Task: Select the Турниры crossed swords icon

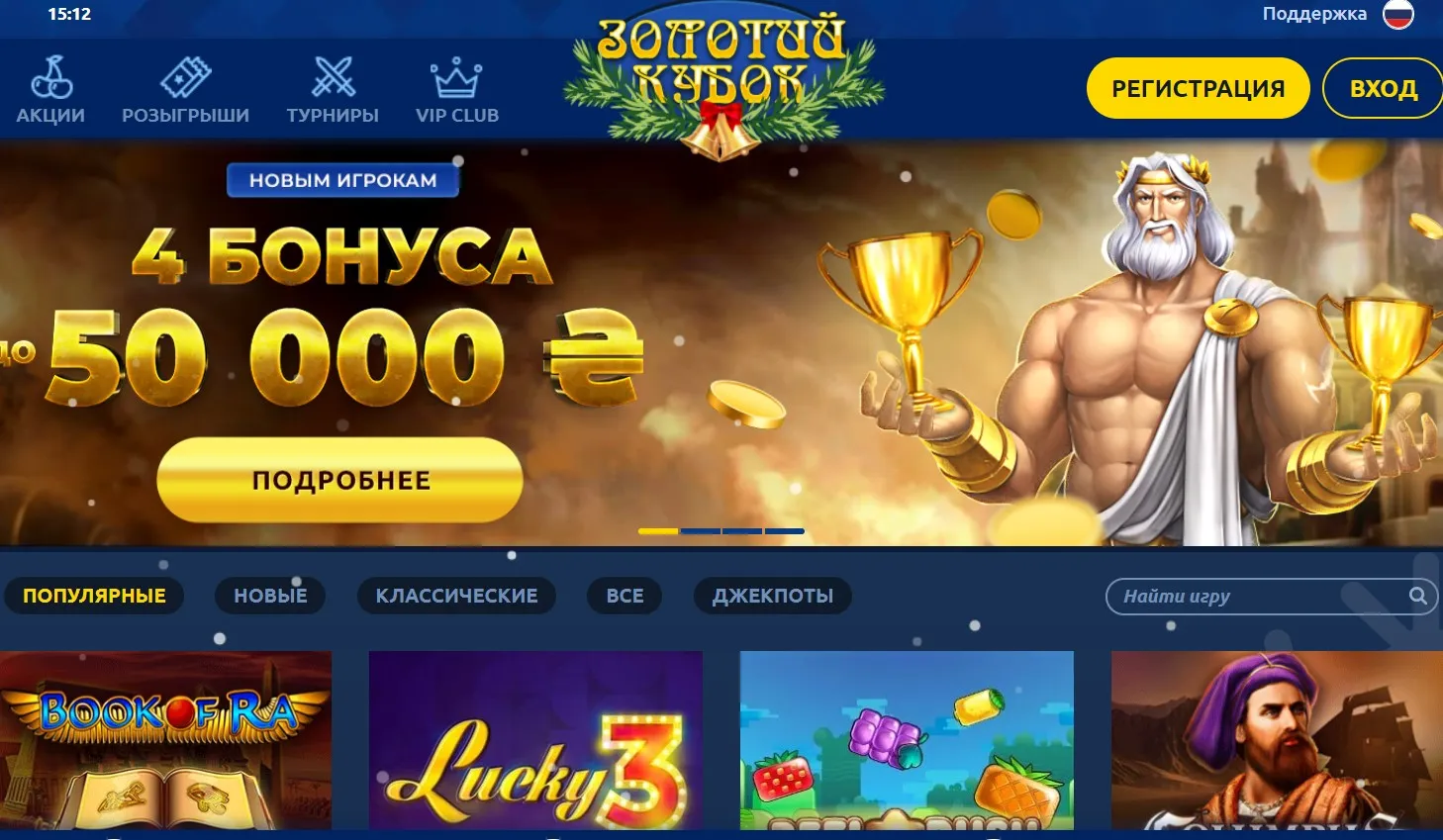Action: (333, 77)
